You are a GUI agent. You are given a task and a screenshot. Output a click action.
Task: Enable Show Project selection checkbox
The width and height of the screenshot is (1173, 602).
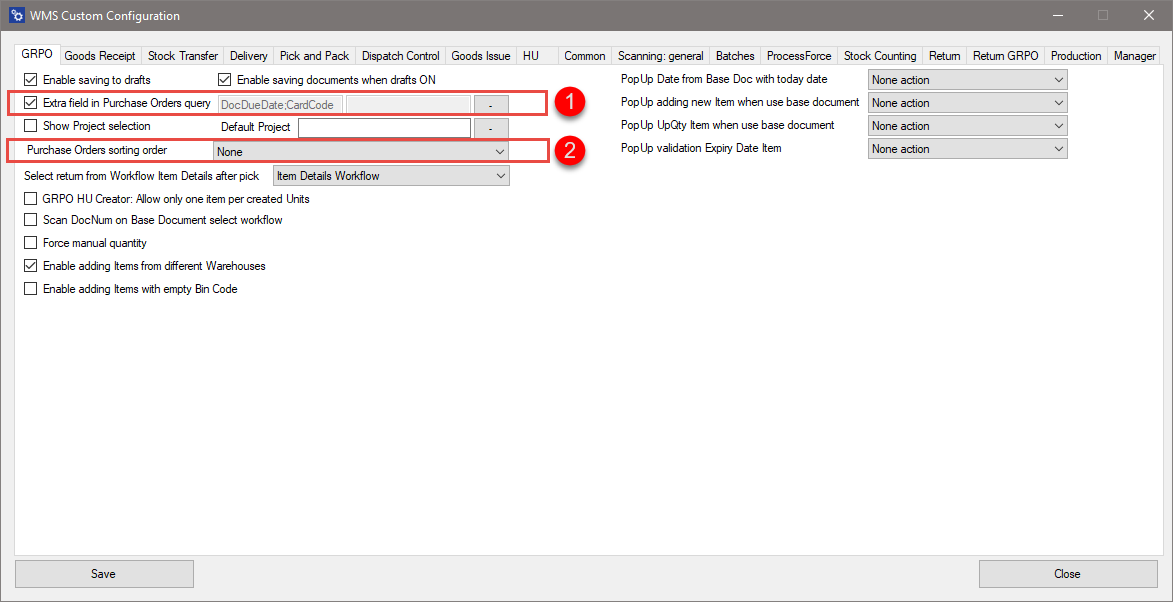point(31,127)
